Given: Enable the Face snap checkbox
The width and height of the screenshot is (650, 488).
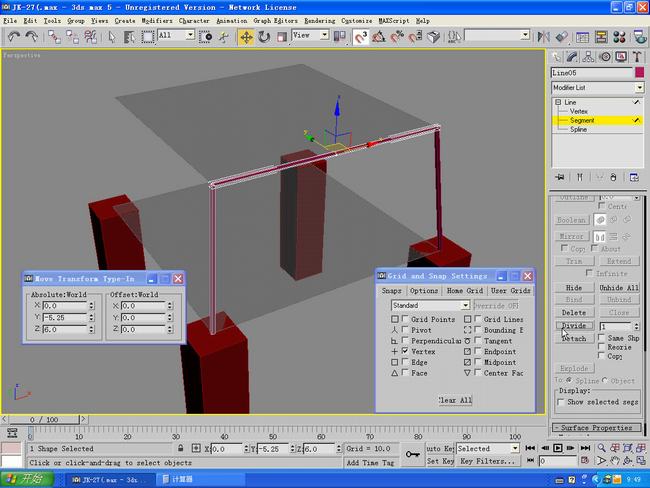Looking at the screenshot, I should 405,372.
